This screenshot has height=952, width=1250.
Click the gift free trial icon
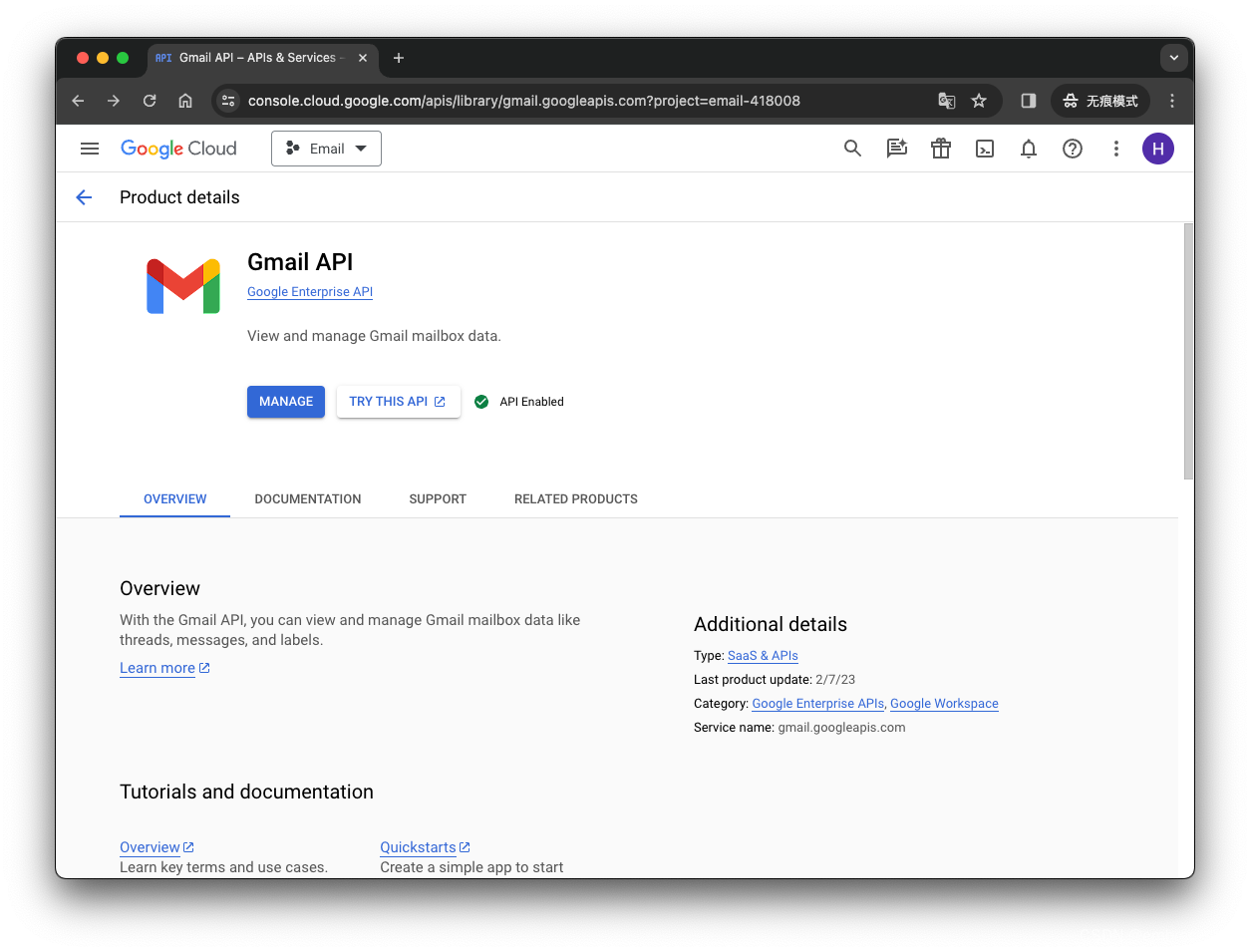tap(941, 149)
